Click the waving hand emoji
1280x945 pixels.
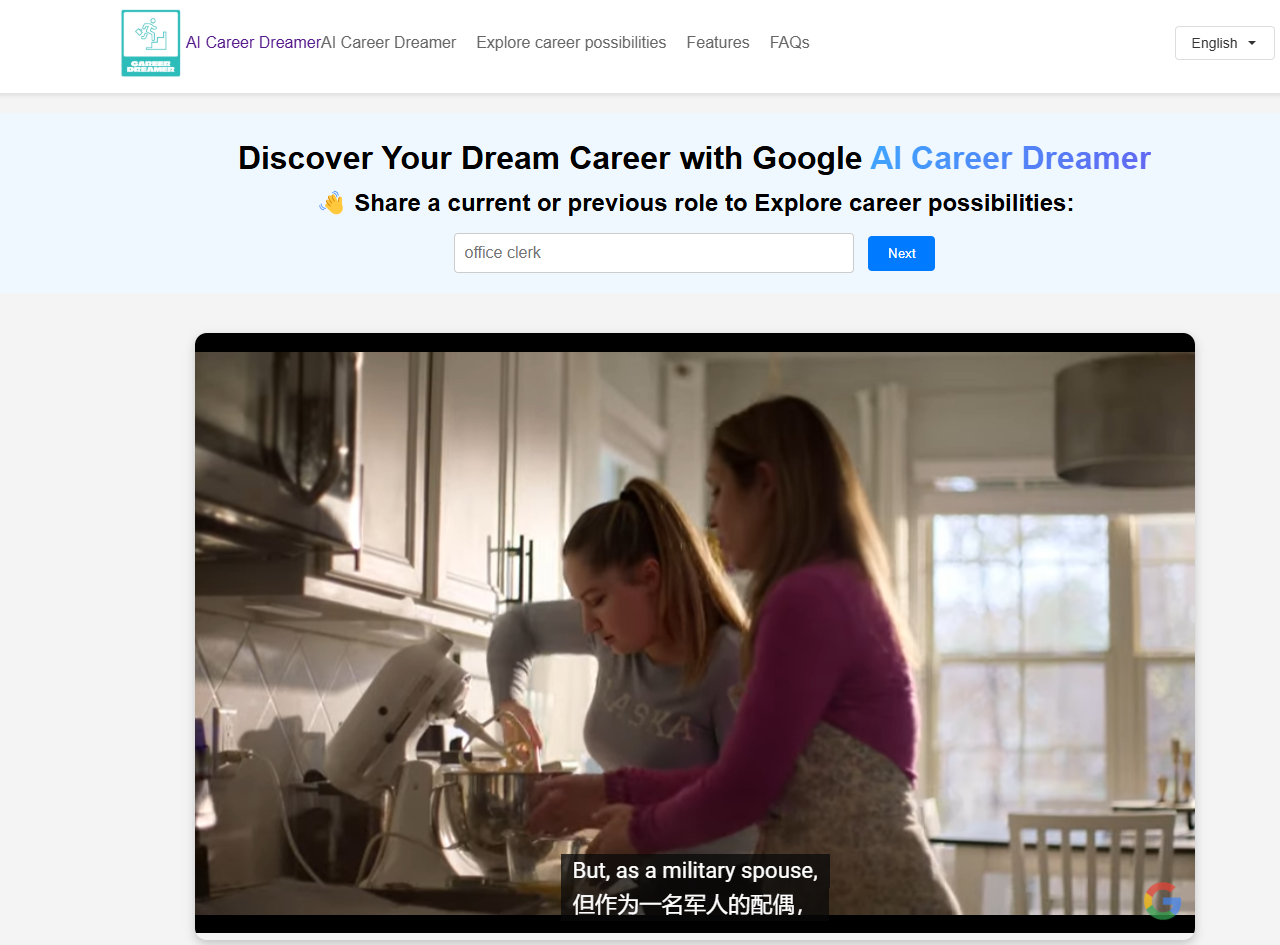point(331,203)
